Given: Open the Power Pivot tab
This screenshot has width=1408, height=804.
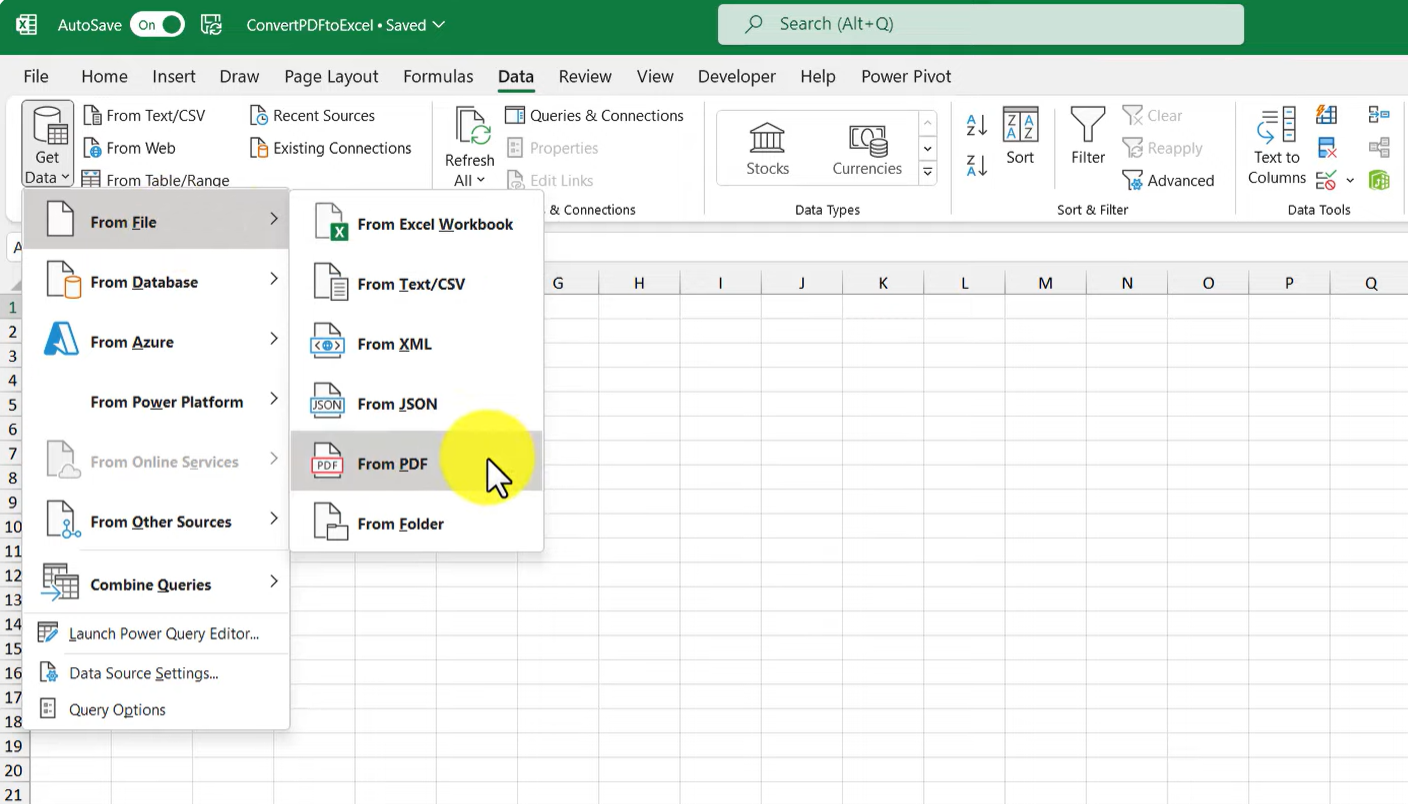Looking at the screenshot, I should [906, 76].
